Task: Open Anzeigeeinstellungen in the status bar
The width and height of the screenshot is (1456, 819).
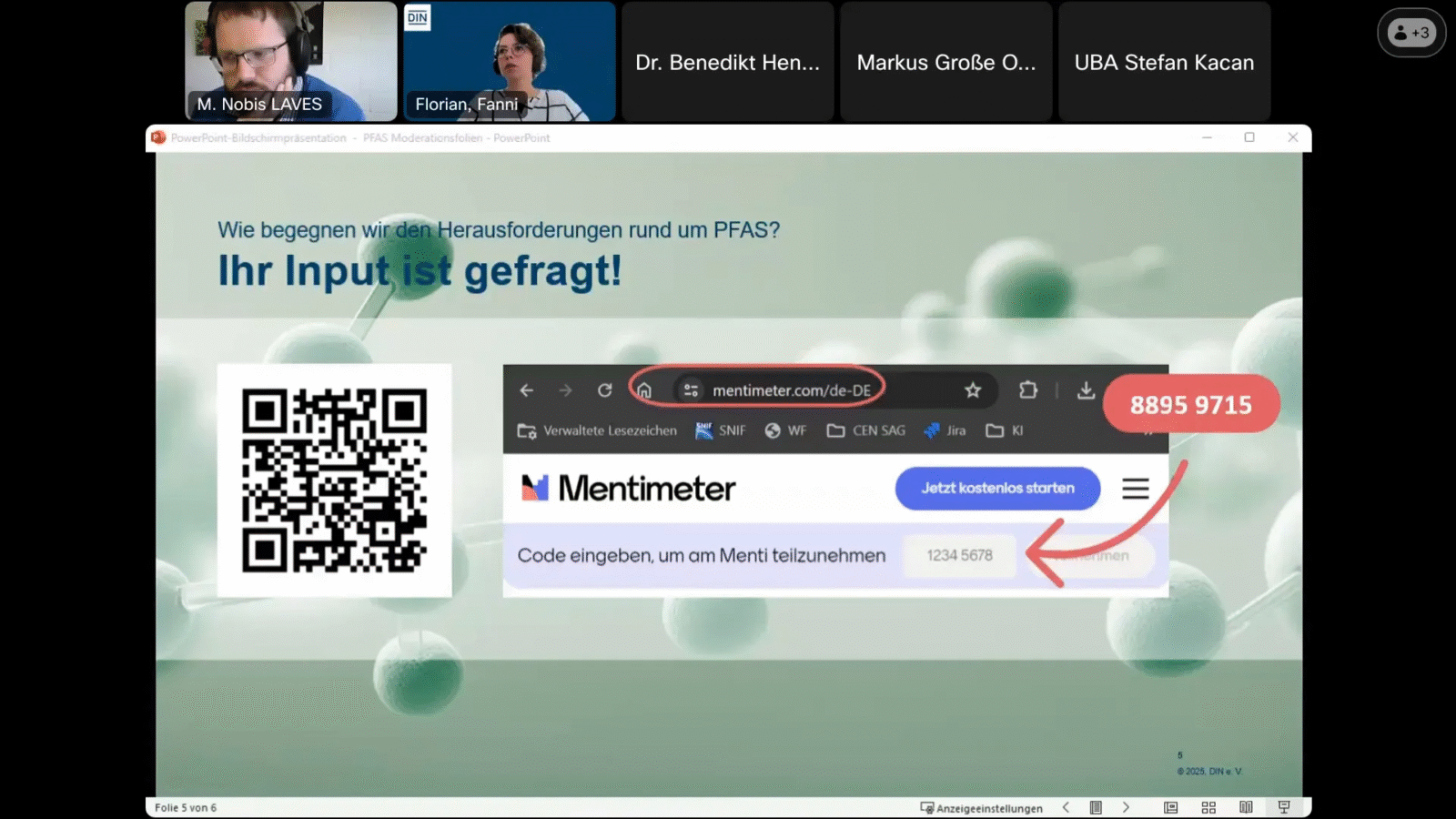Action: coord(981,807)
